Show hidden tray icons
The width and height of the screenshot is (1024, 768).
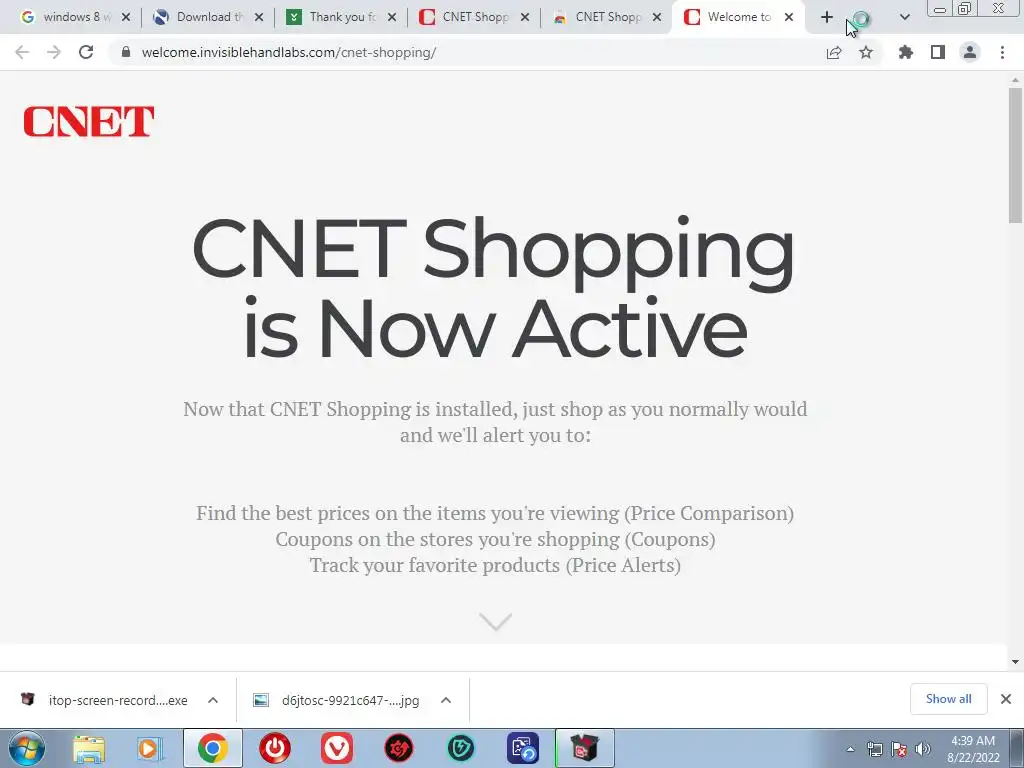click(x=850, y=750)
